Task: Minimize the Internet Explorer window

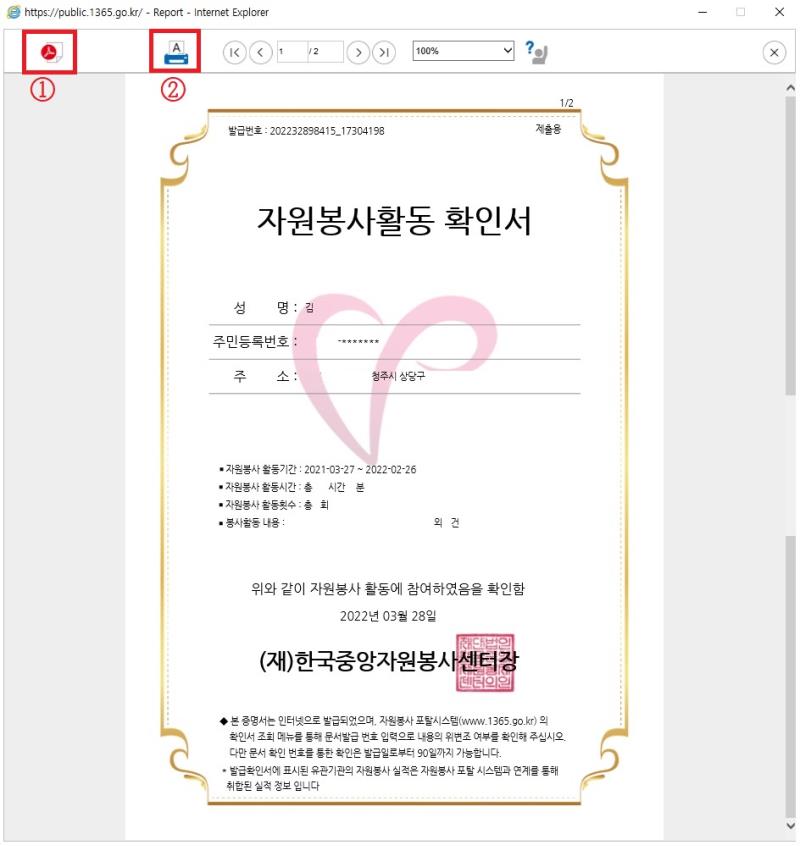Action: [699, 12]
